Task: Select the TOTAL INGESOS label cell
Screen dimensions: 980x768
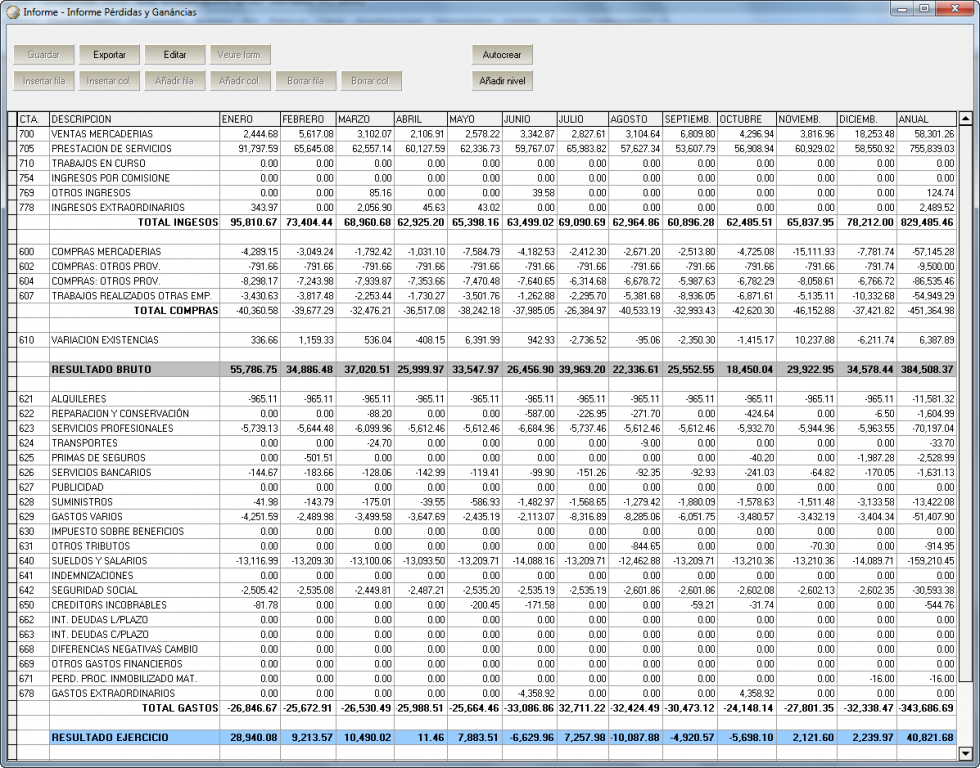Action: point(134,222)
